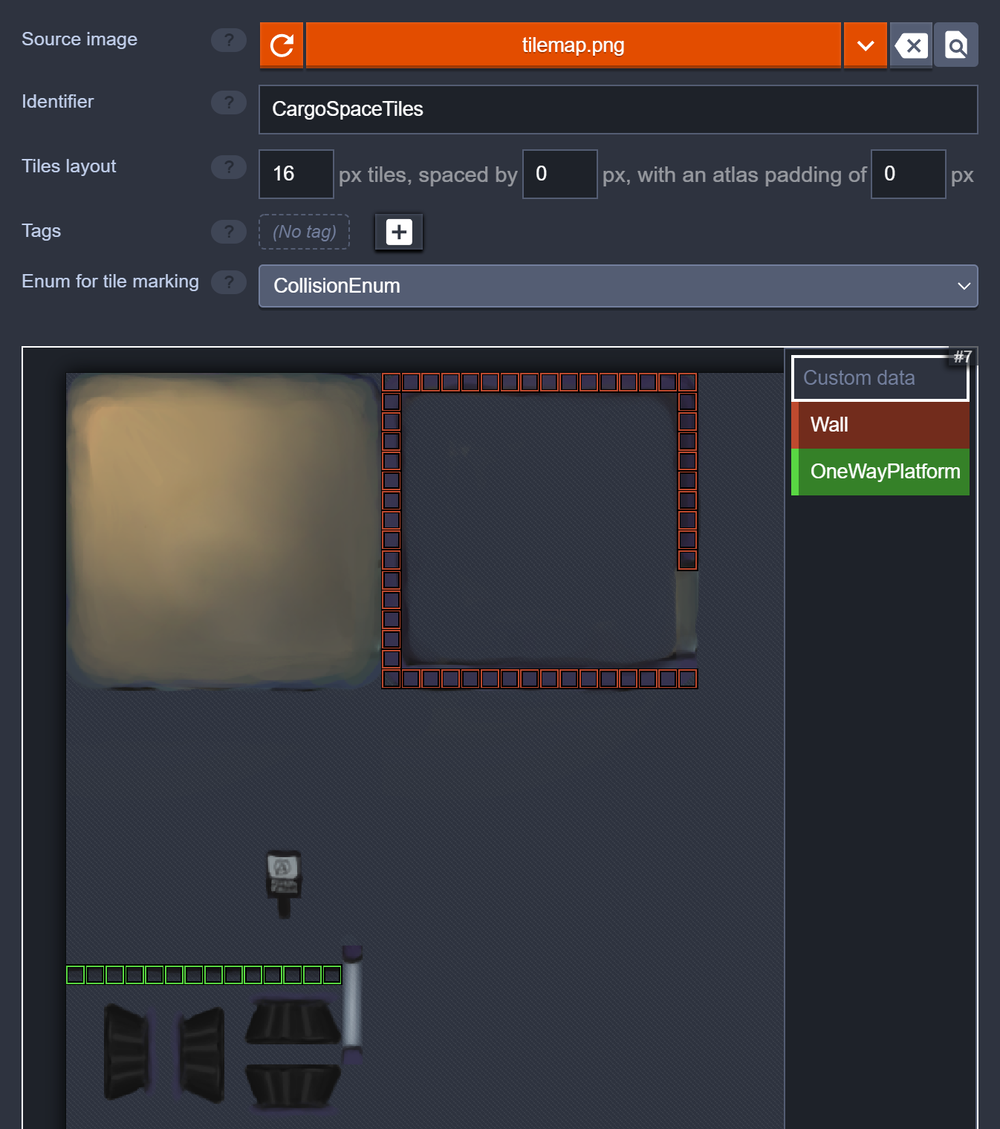
Task: Open the (No tag) tag selector
Action: tap(304, 231)
